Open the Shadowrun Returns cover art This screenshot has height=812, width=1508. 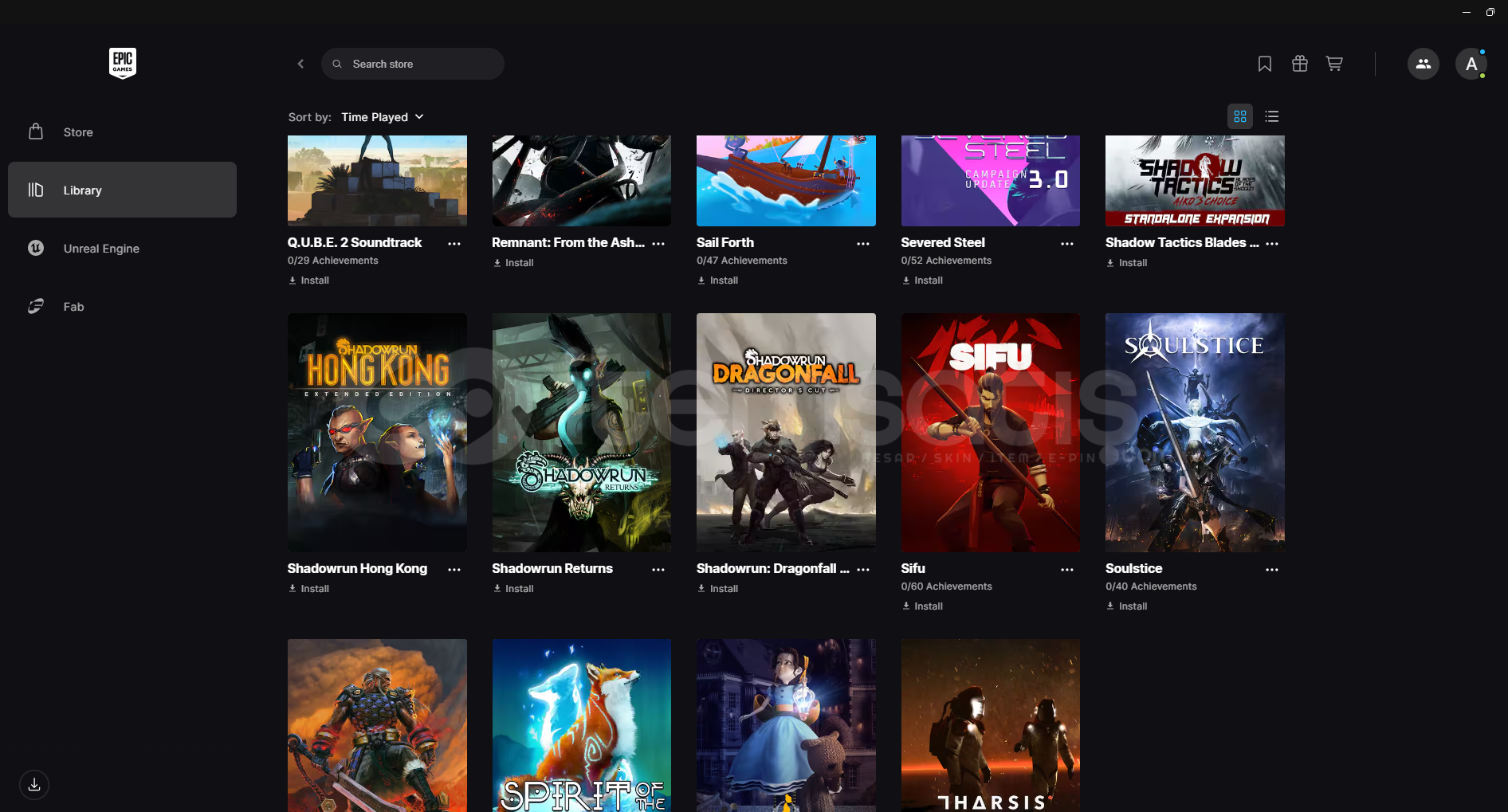click(582, 433)
